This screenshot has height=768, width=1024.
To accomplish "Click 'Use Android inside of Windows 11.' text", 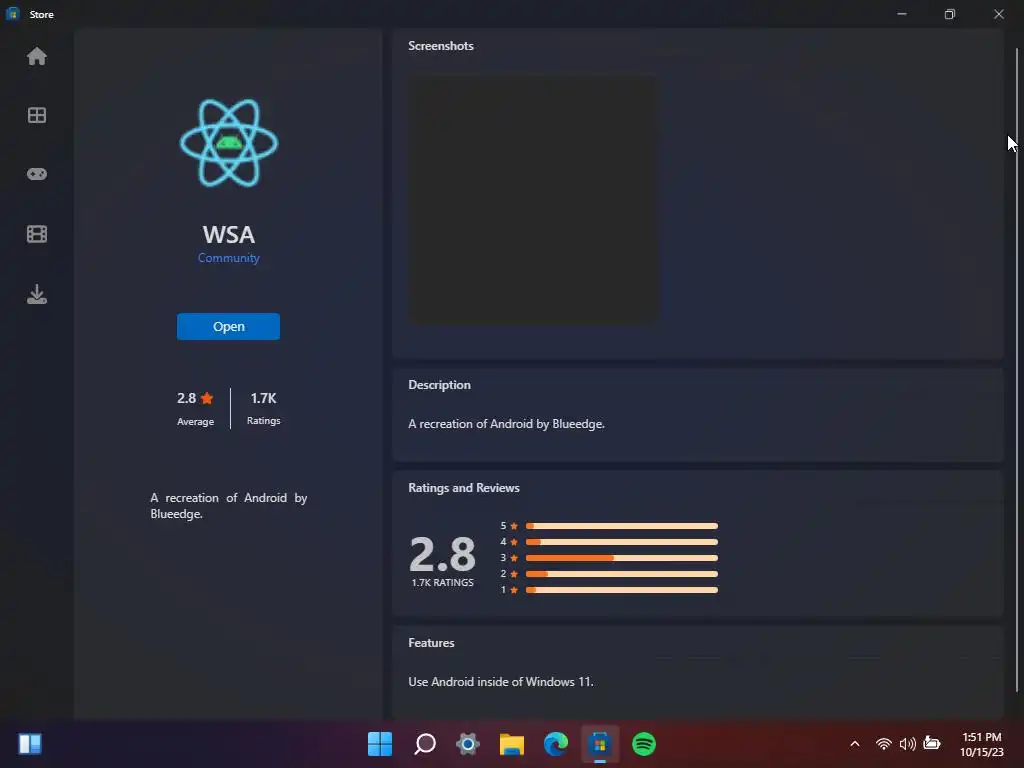I will click(501, 682).
